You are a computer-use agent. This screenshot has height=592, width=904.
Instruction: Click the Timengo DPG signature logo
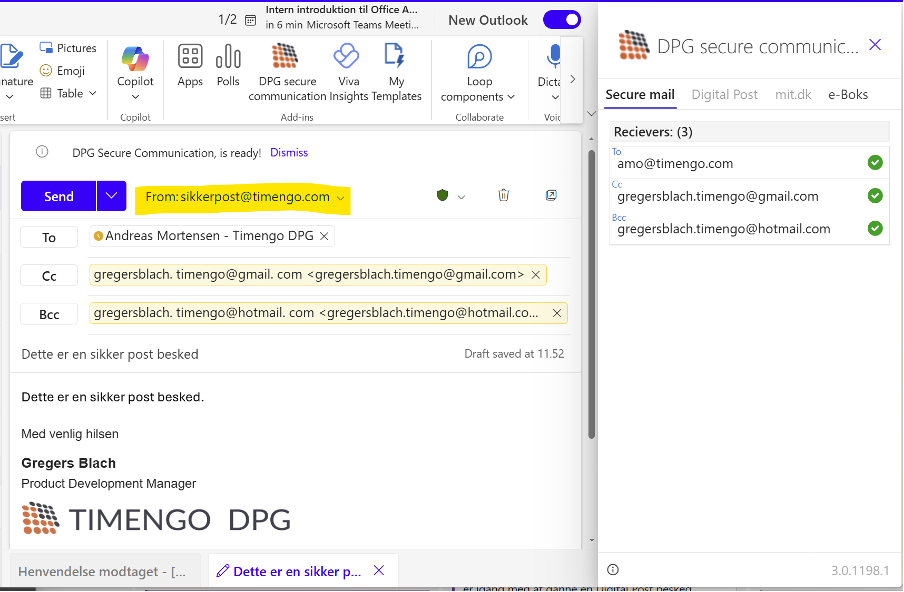pos(156,518)
